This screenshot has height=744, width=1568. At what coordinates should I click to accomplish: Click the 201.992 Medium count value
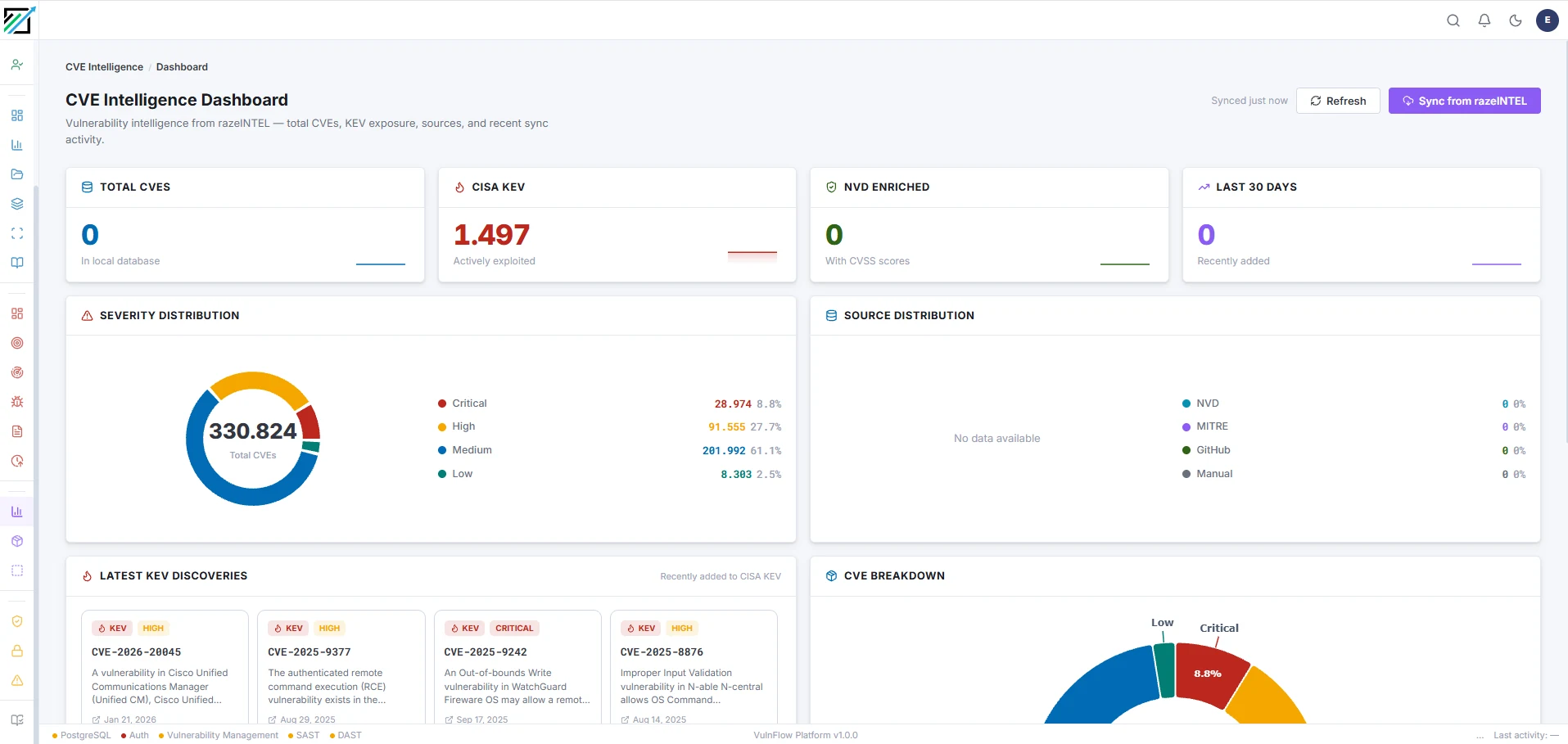point(724,451)
